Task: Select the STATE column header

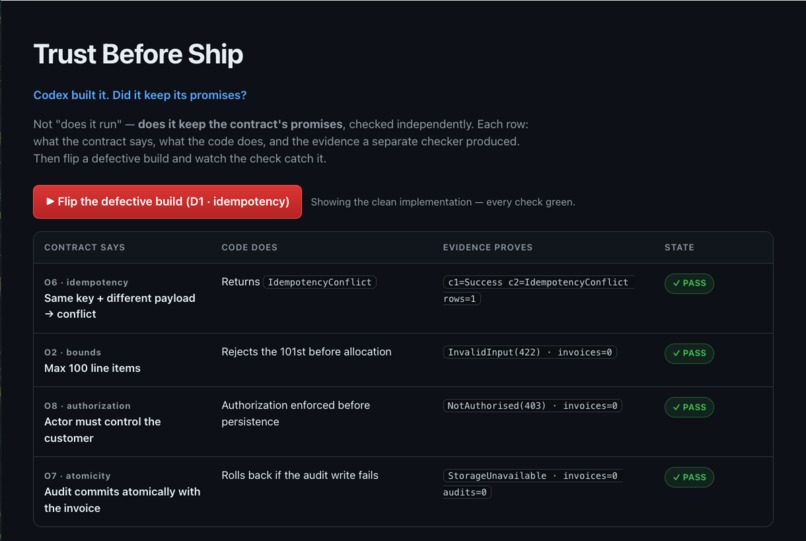Action: [x=679, y=247]
